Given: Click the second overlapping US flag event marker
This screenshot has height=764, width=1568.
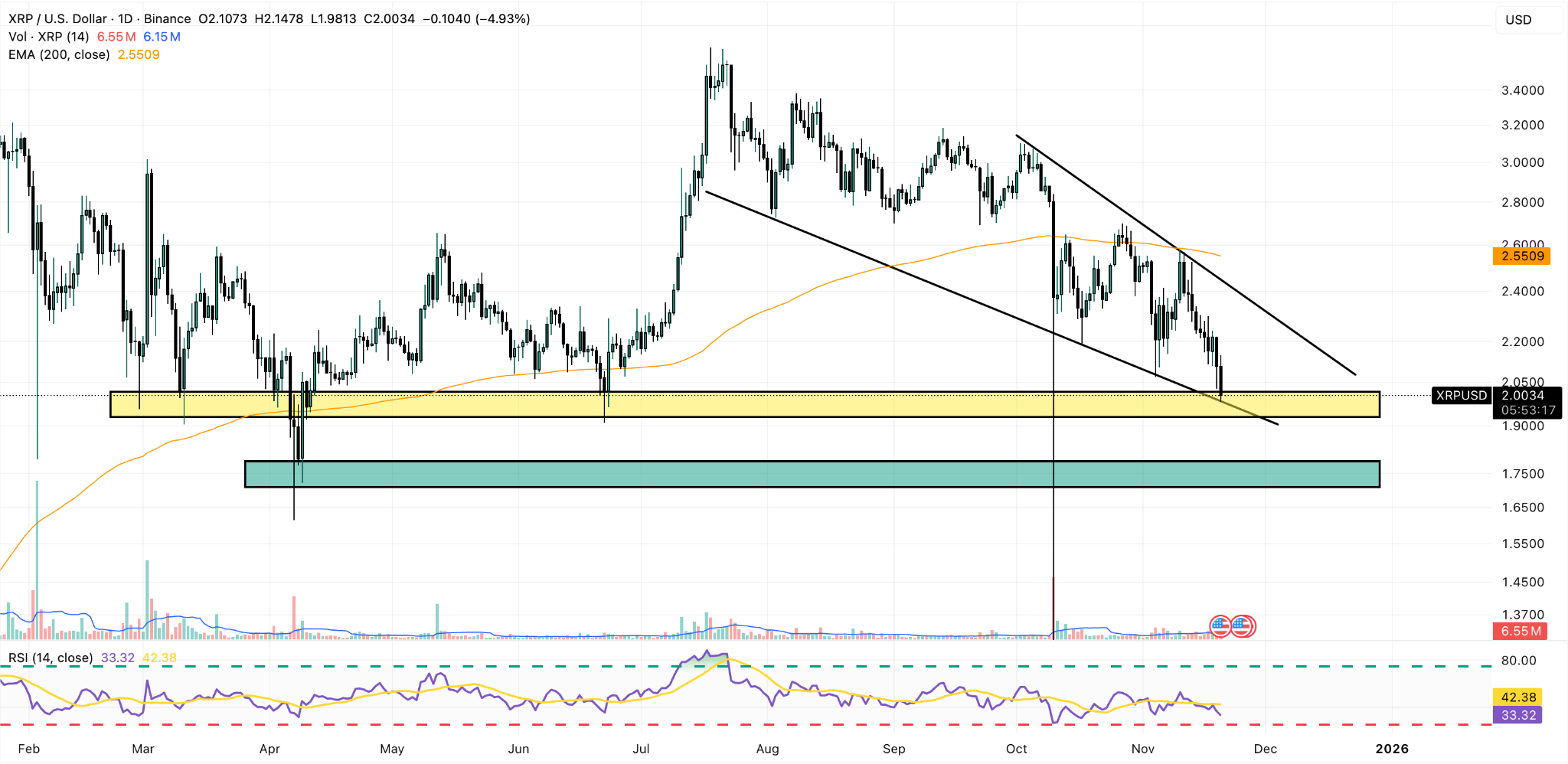Looking at the screenshot, I should (x=1243, y=625).
